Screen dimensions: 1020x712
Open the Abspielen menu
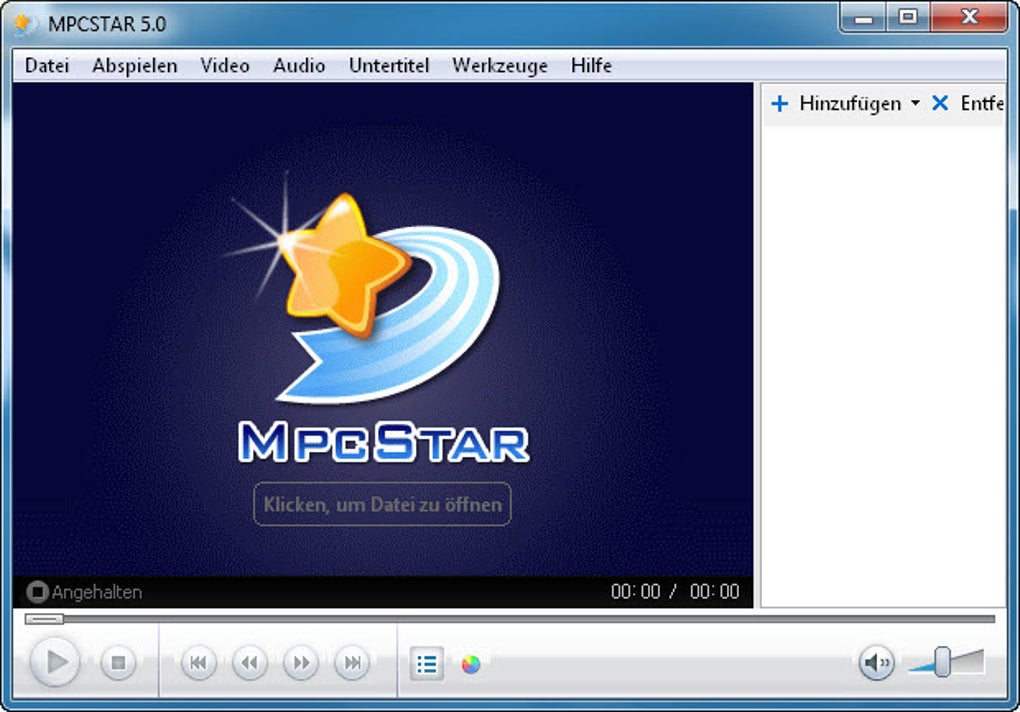tap(135, 66)
